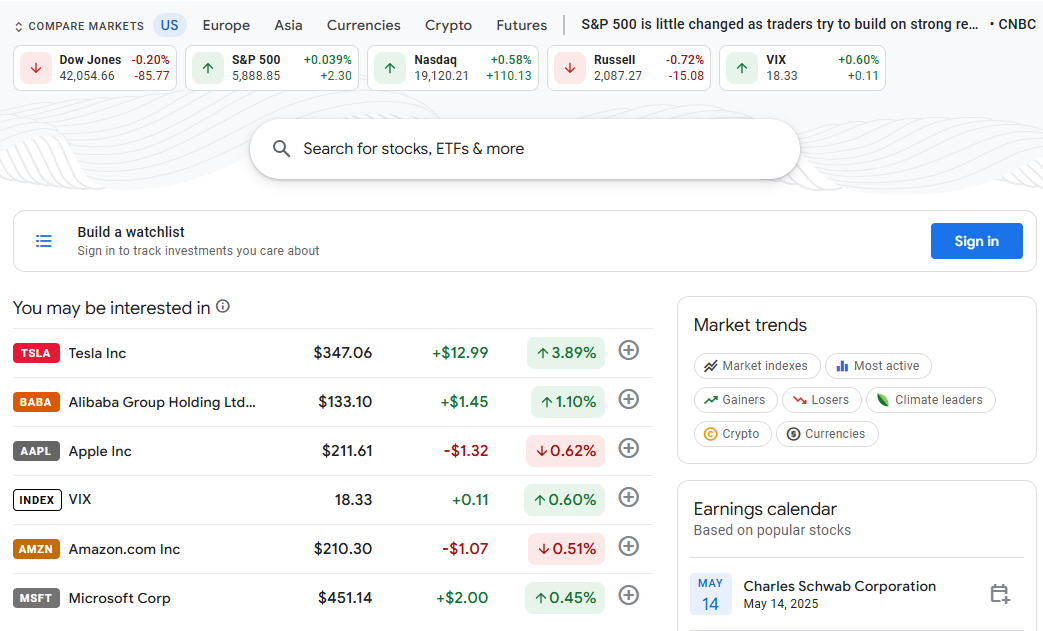Open Losers trend chip
The height and width of the screenshot is (631, 1043).
click(x=821, y=400)
